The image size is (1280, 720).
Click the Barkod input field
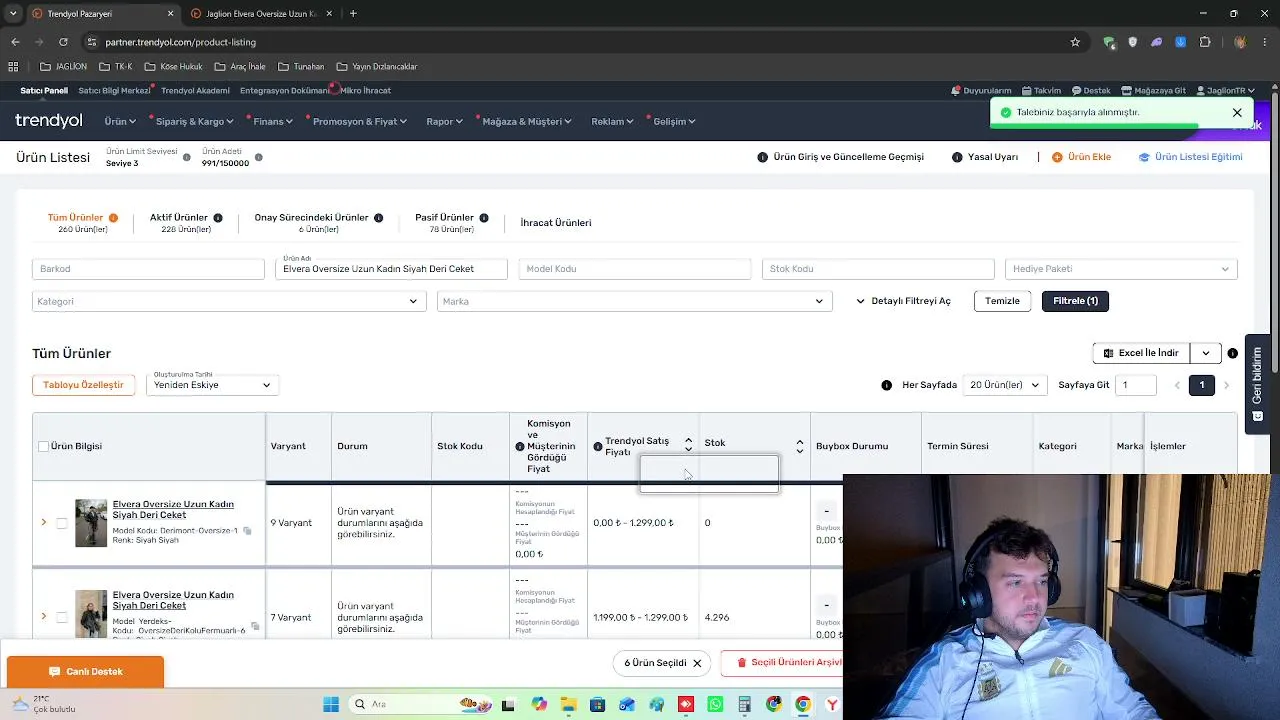coord(148,269)
